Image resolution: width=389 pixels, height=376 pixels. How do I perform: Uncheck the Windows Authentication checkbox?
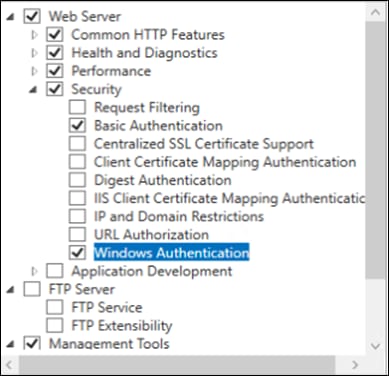77,253
